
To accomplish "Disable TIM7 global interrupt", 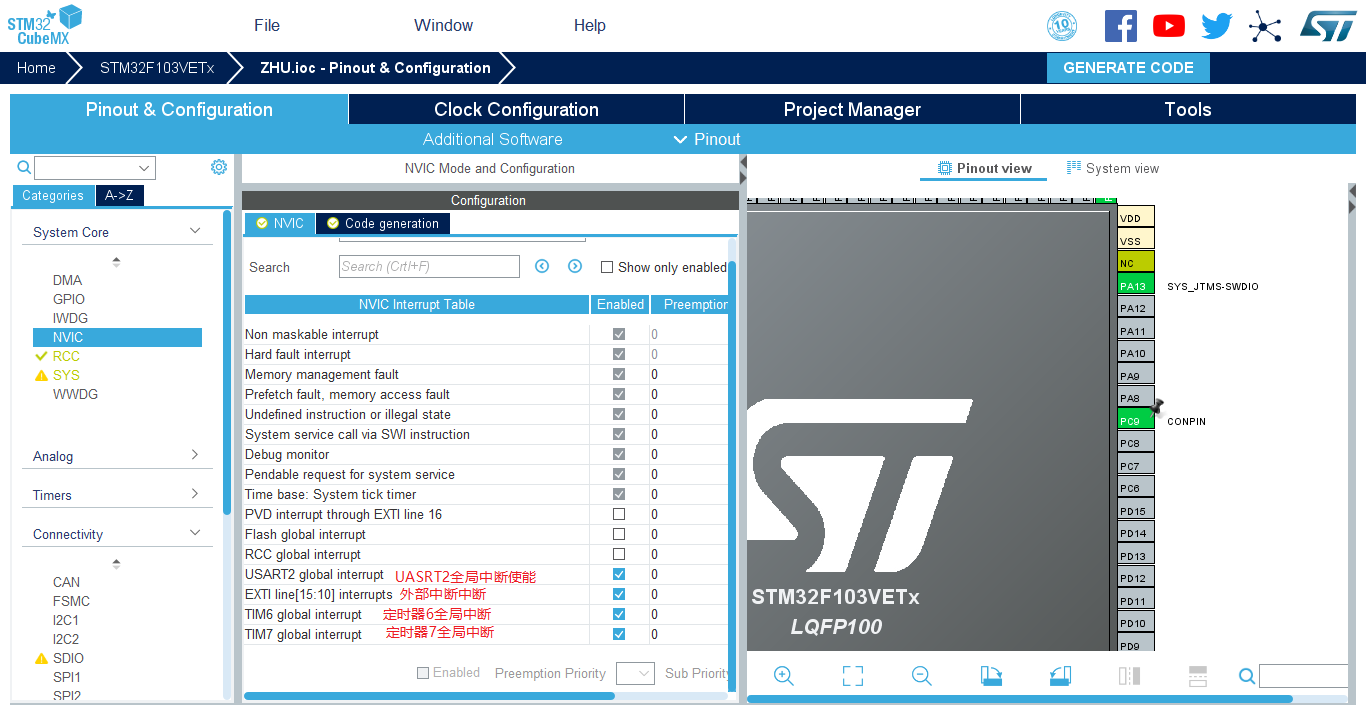I will point(619,634).
